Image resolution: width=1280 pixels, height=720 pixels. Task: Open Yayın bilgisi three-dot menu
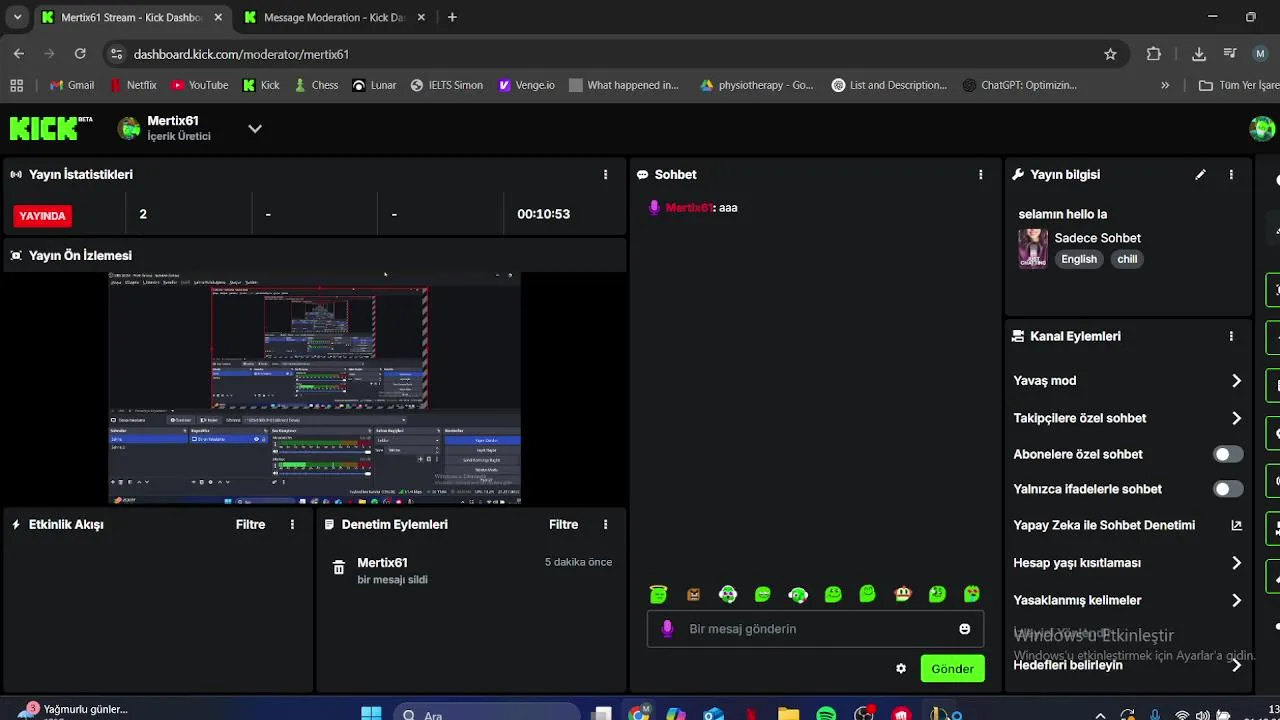coord(1231,174)
